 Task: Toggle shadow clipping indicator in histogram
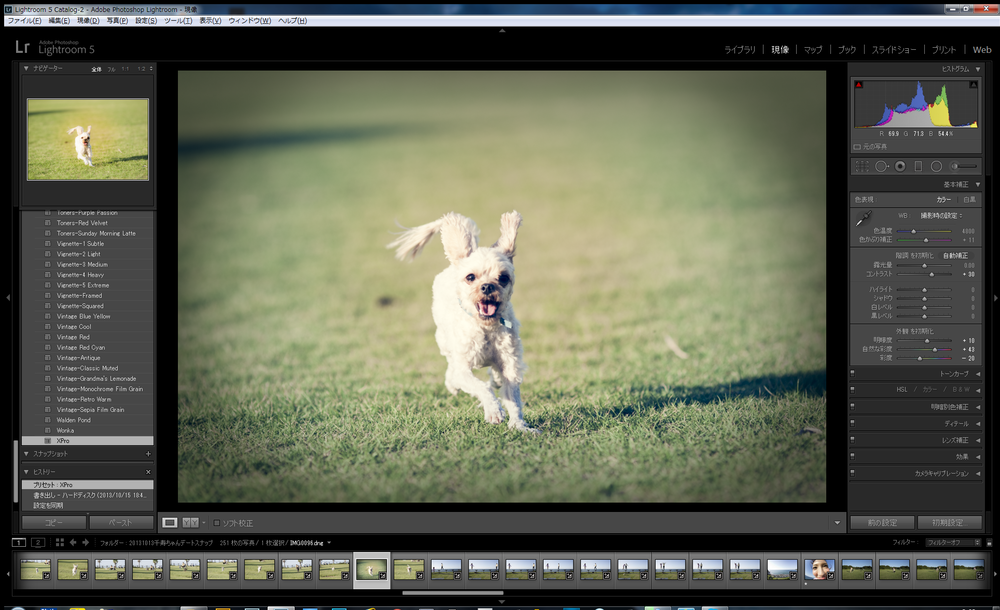point(858,84)
